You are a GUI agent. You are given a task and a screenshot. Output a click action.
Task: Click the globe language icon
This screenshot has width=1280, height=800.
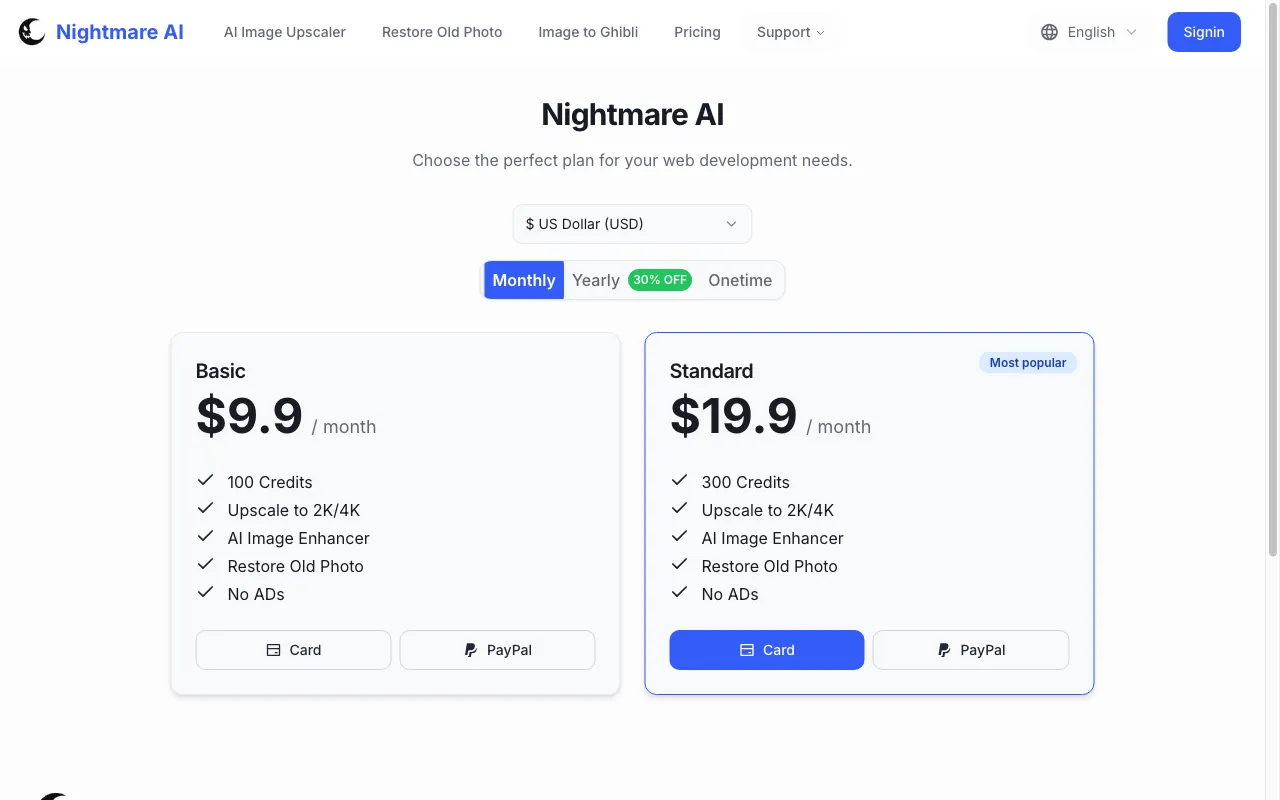coord(1049,32)
